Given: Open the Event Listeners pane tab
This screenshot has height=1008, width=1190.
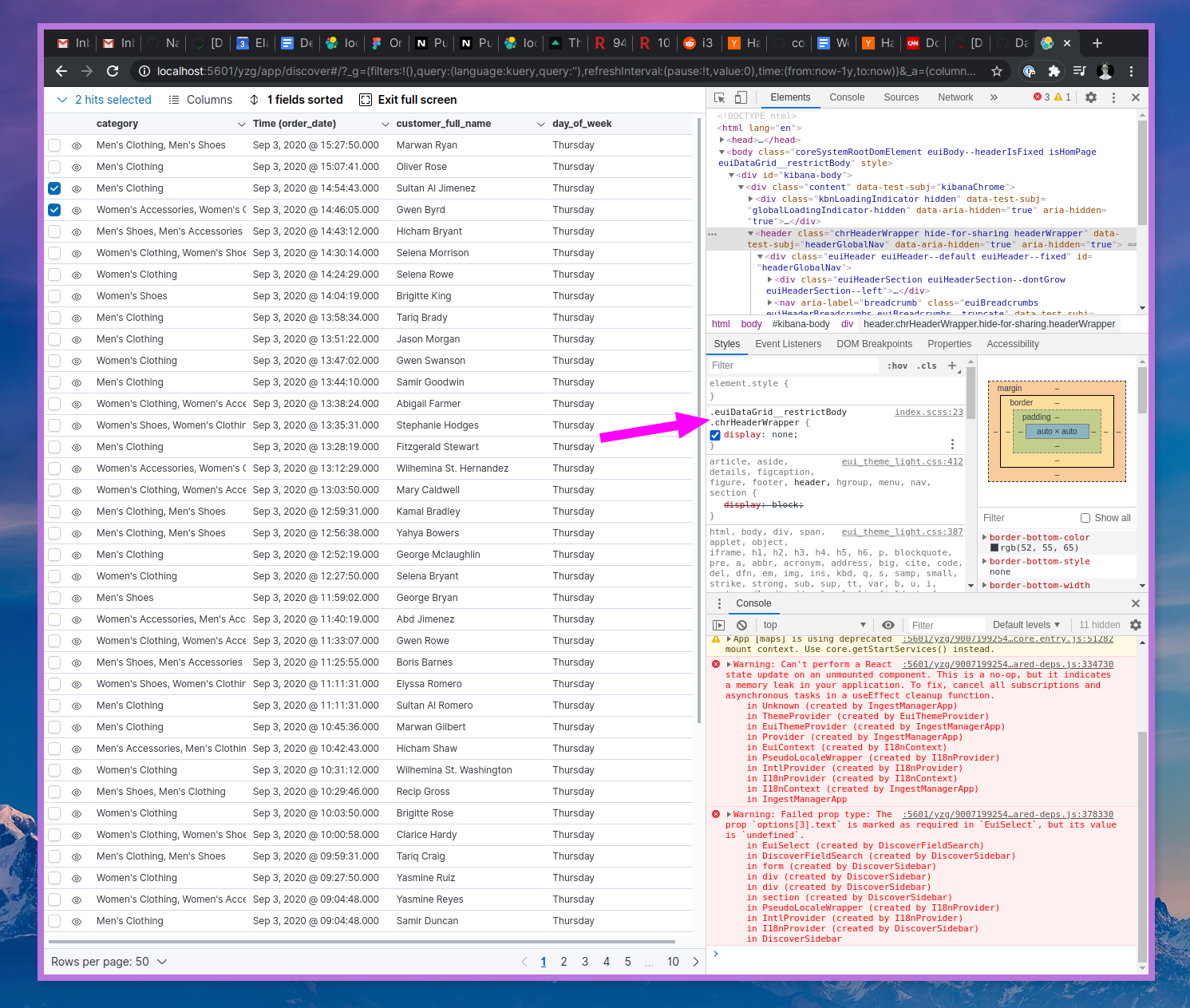Looking at the screenshot, I should pos(788,344).
